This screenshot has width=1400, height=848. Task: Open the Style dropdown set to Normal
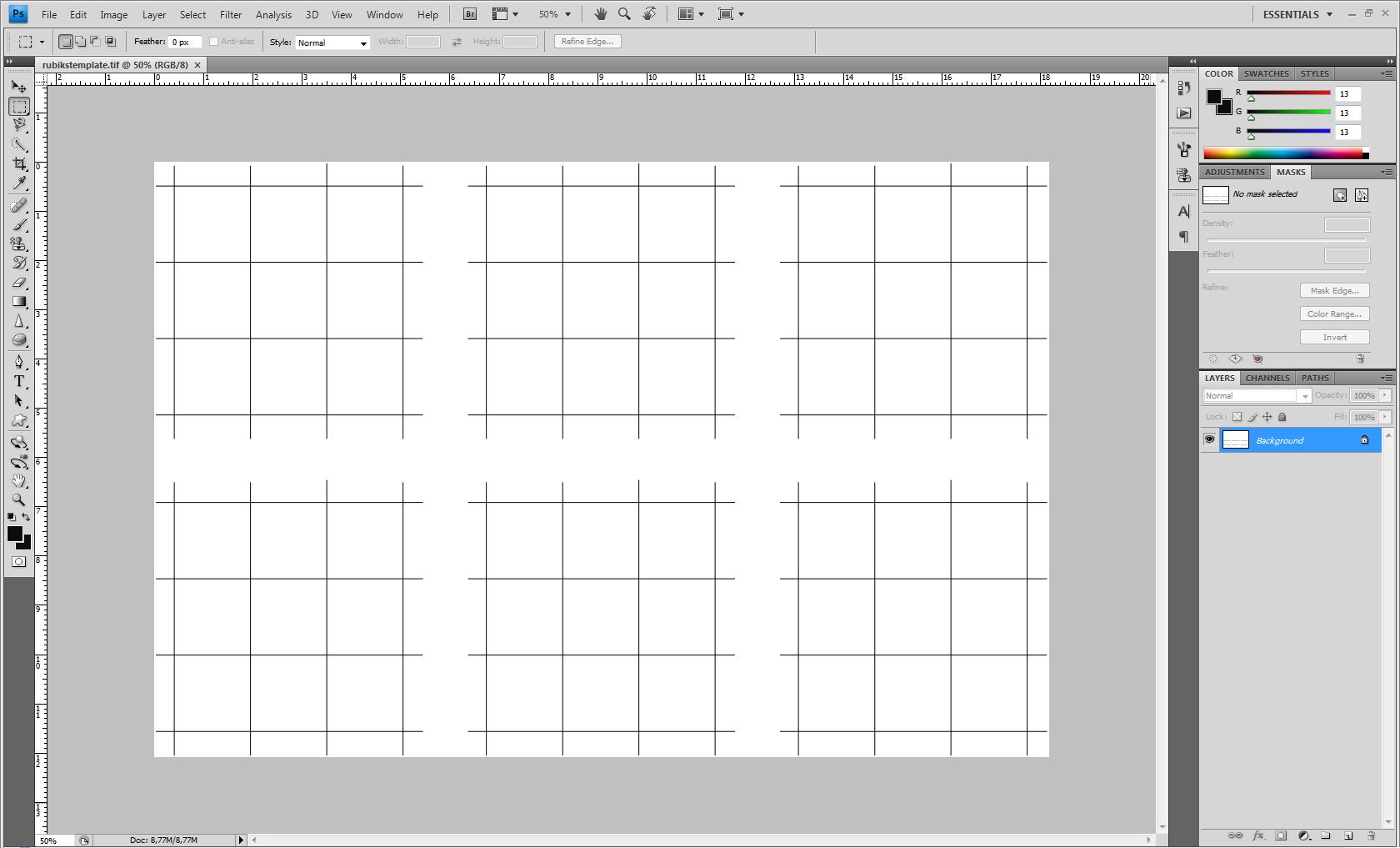[x=332, y=43]
